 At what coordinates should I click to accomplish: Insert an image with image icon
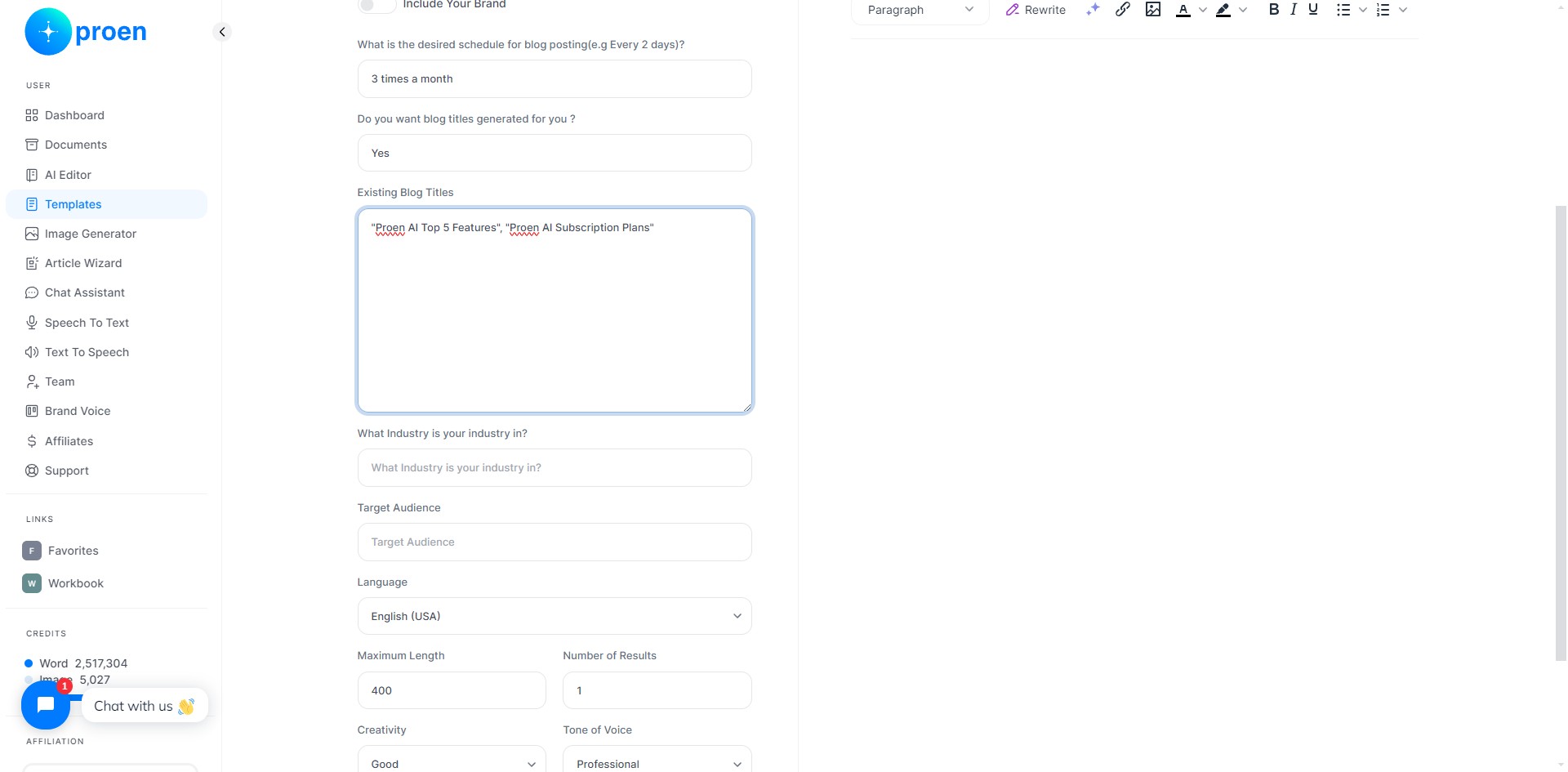[x=1153, y=10]
